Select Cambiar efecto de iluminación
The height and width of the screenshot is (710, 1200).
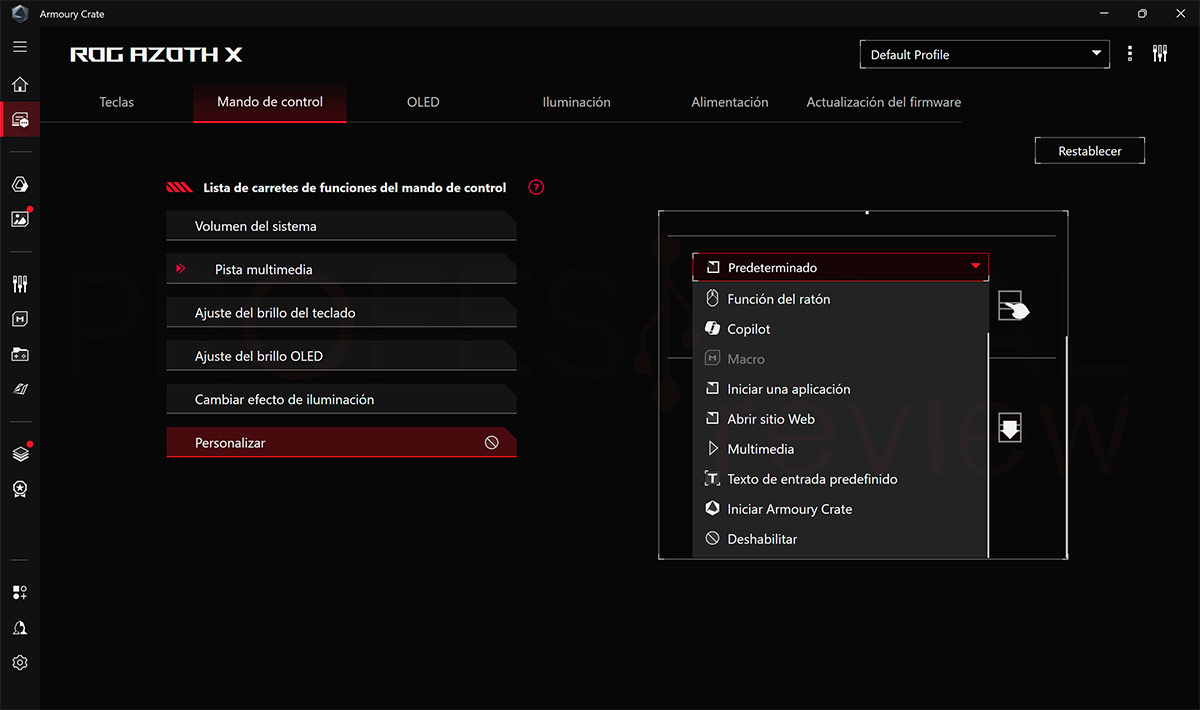coord(341,399)
